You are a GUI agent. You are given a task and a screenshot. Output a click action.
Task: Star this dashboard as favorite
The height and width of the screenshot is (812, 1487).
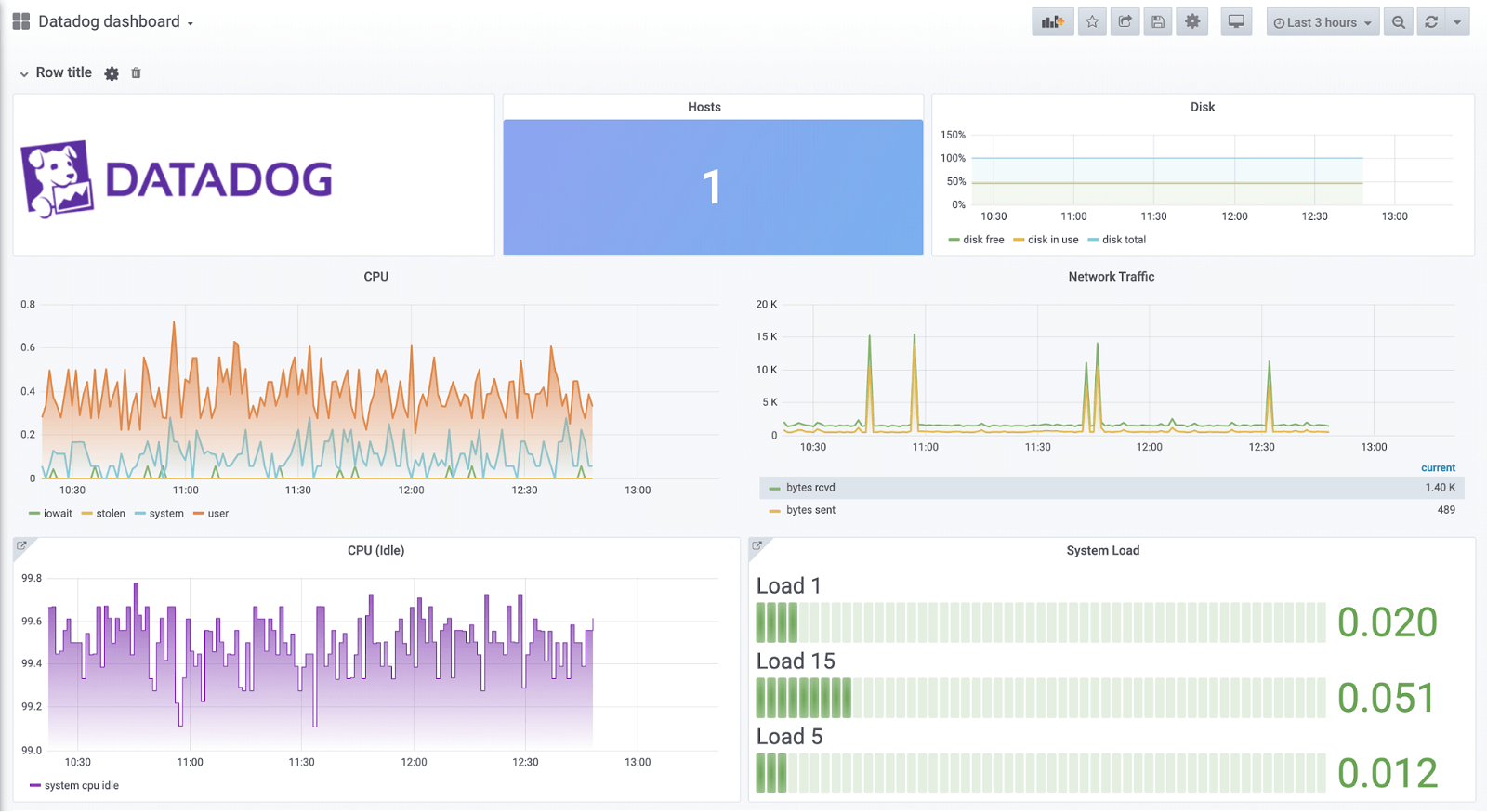pos(1092,22)
